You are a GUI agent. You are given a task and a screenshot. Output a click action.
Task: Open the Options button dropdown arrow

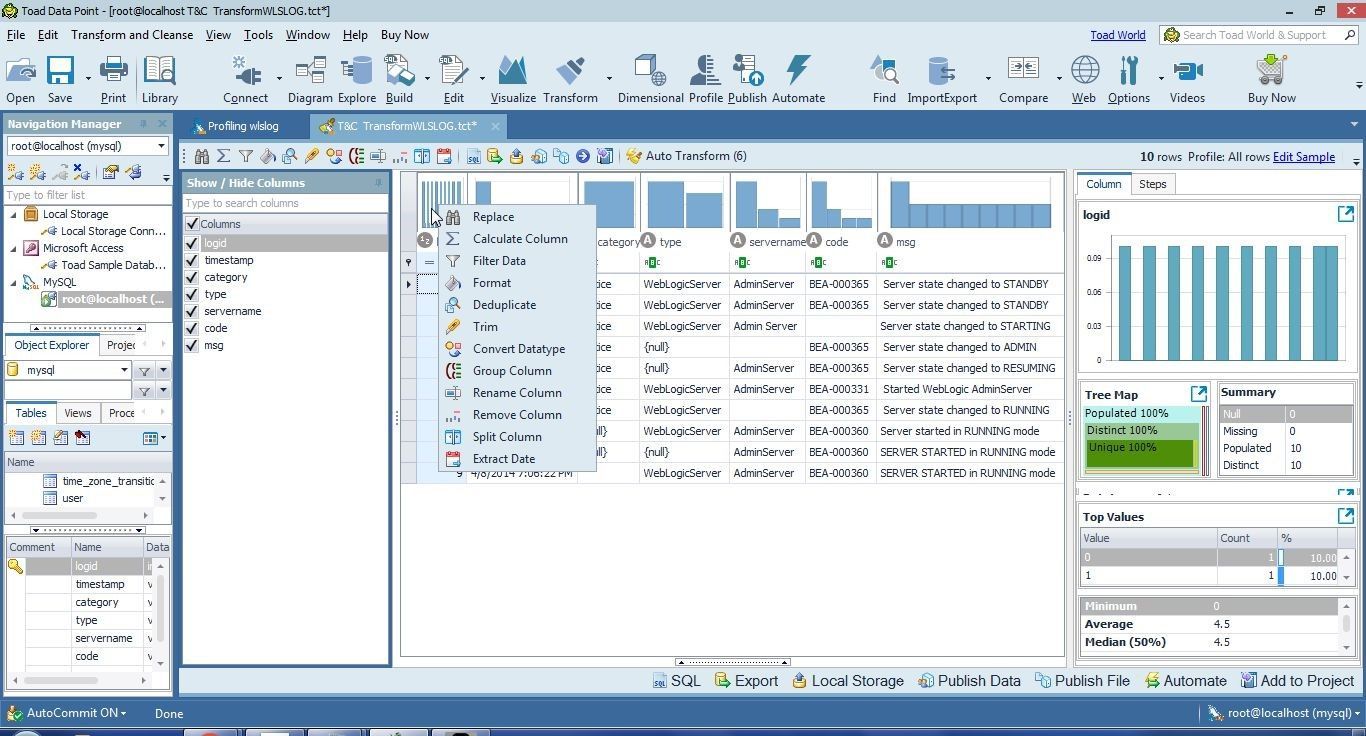click(x=1160, y=78)
